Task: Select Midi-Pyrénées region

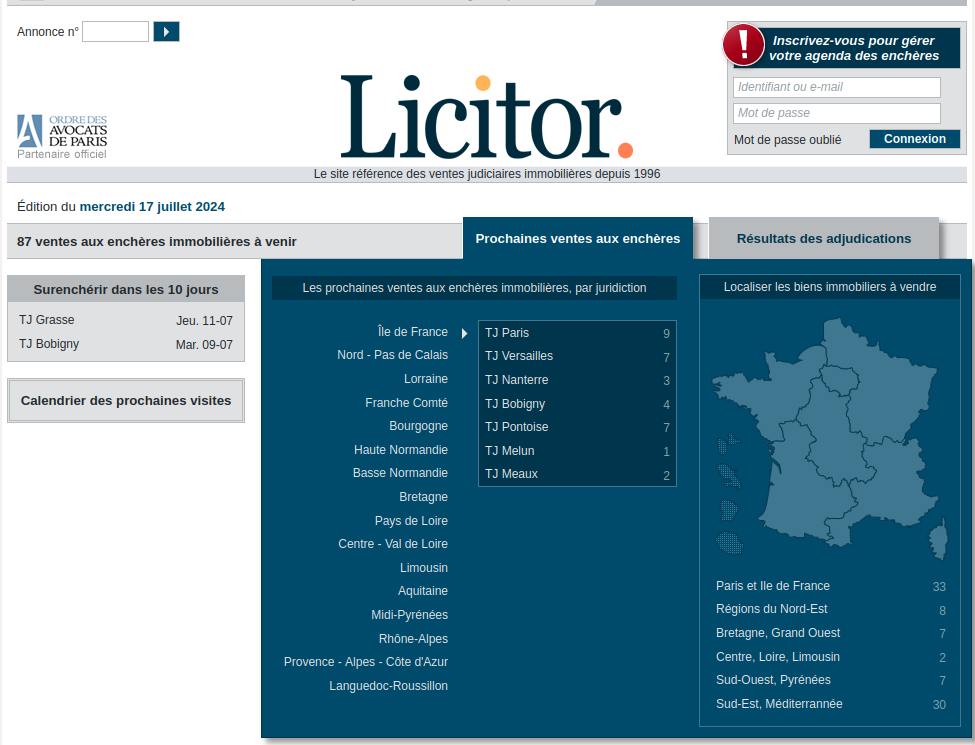Action: pos(410,615)
